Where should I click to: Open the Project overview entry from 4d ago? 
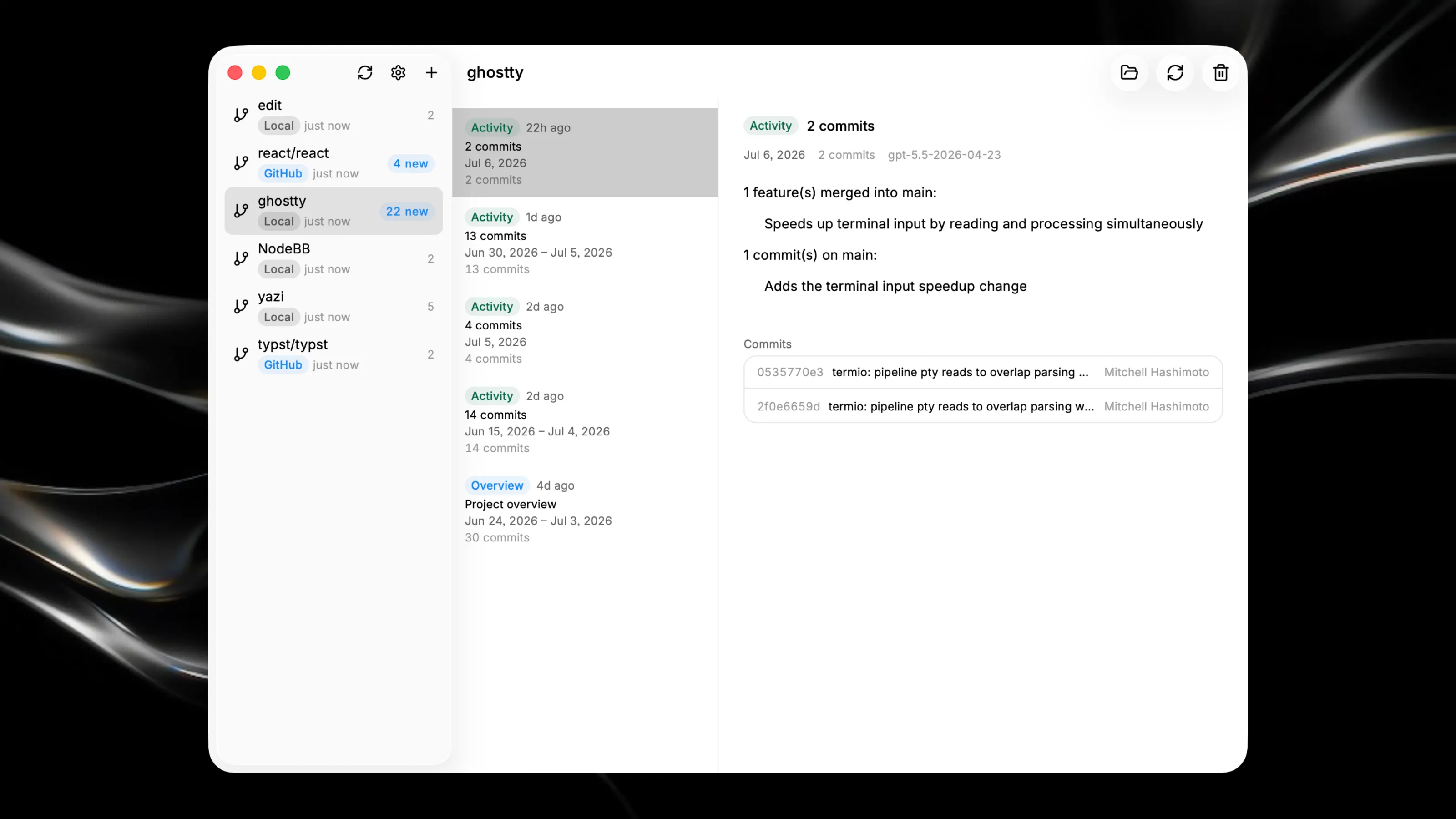[584, 511]
